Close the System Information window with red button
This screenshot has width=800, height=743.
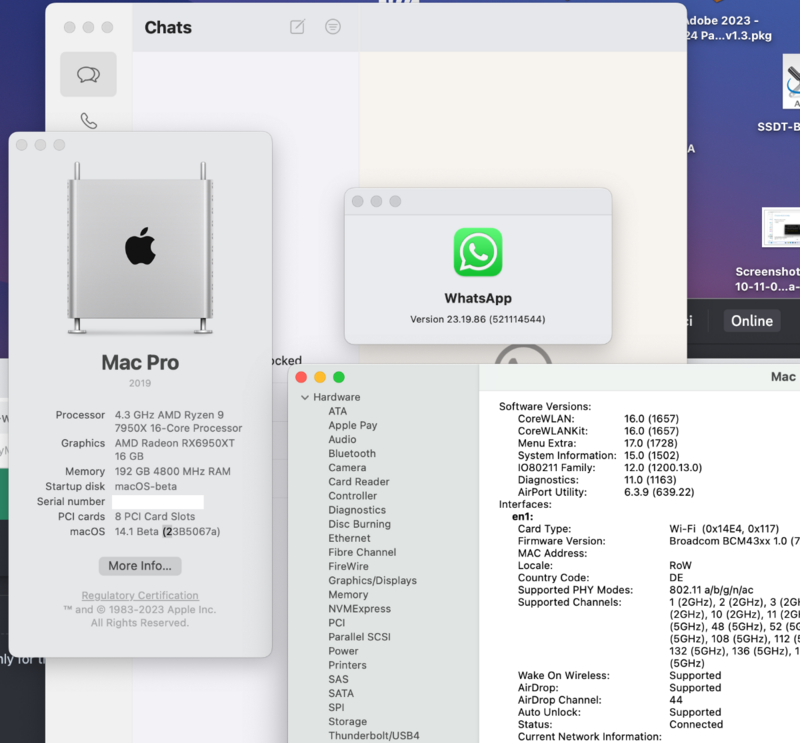[301, 377]
